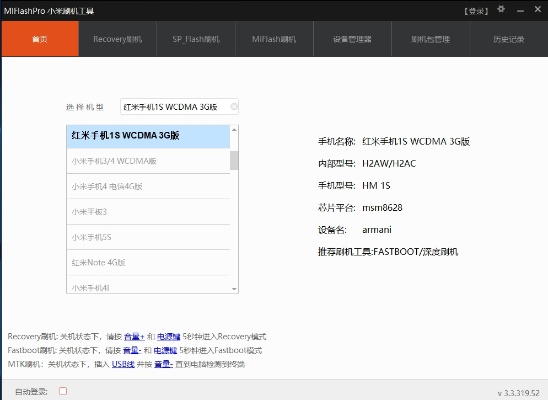
Task: Click the msm8628 chip platform value
Action: 382,208
